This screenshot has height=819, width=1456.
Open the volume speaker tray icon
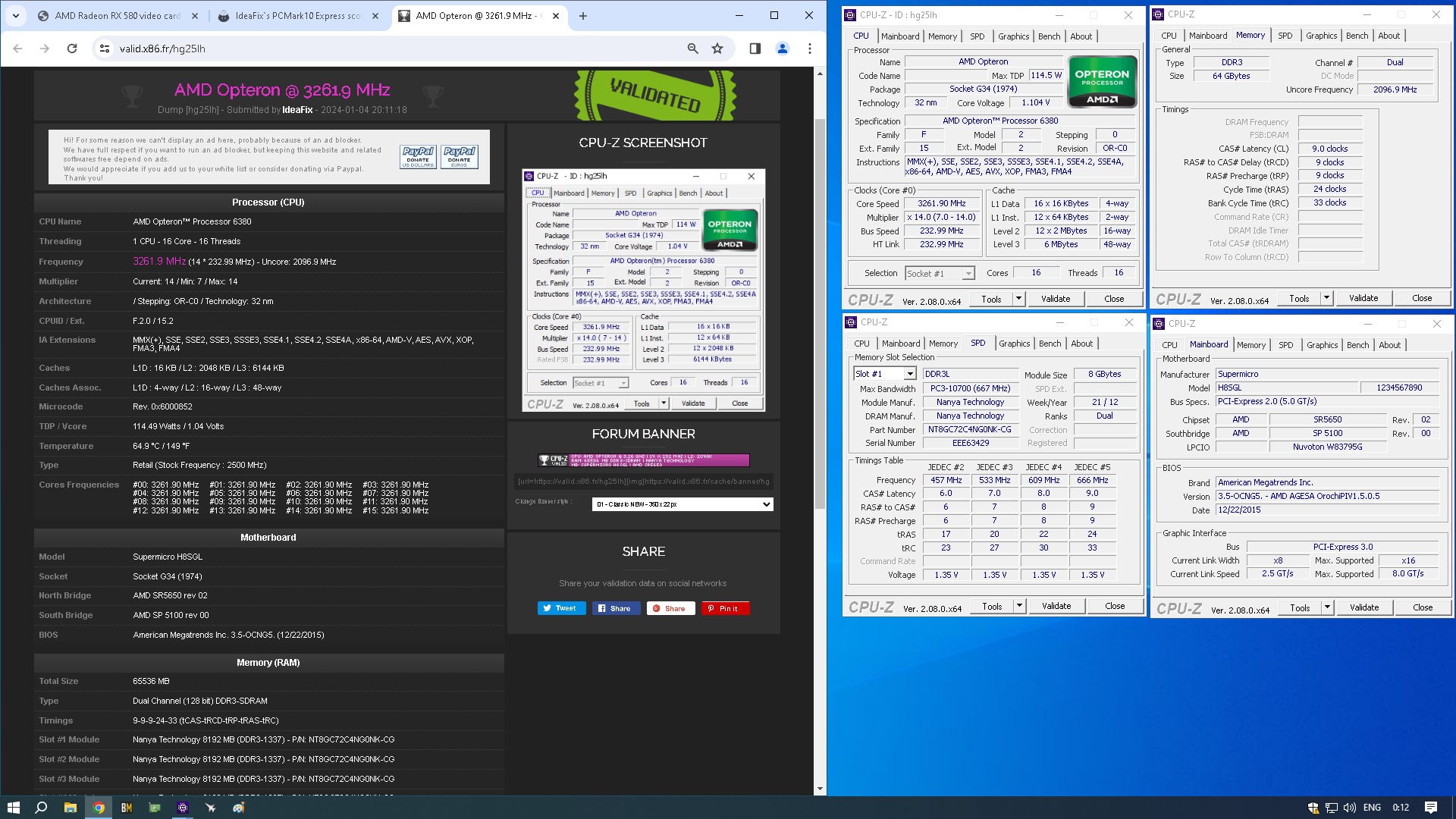(1350, 807)
